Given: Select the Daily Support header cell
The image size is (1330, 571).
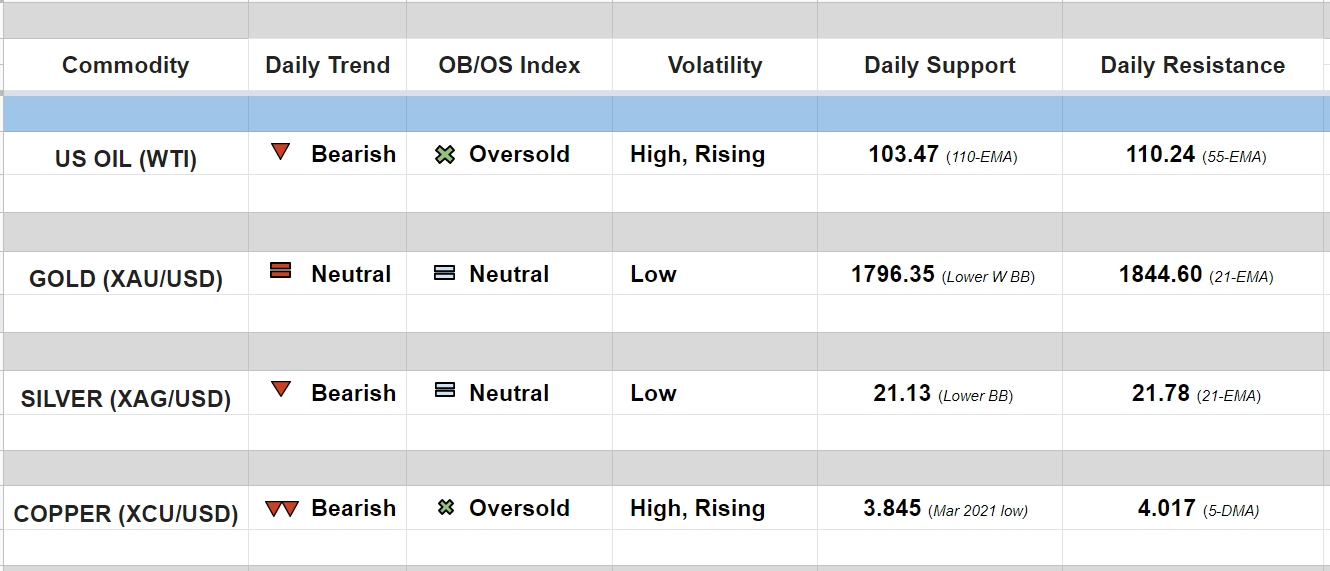Looking at the screenshot, I should tap(939, 66).
